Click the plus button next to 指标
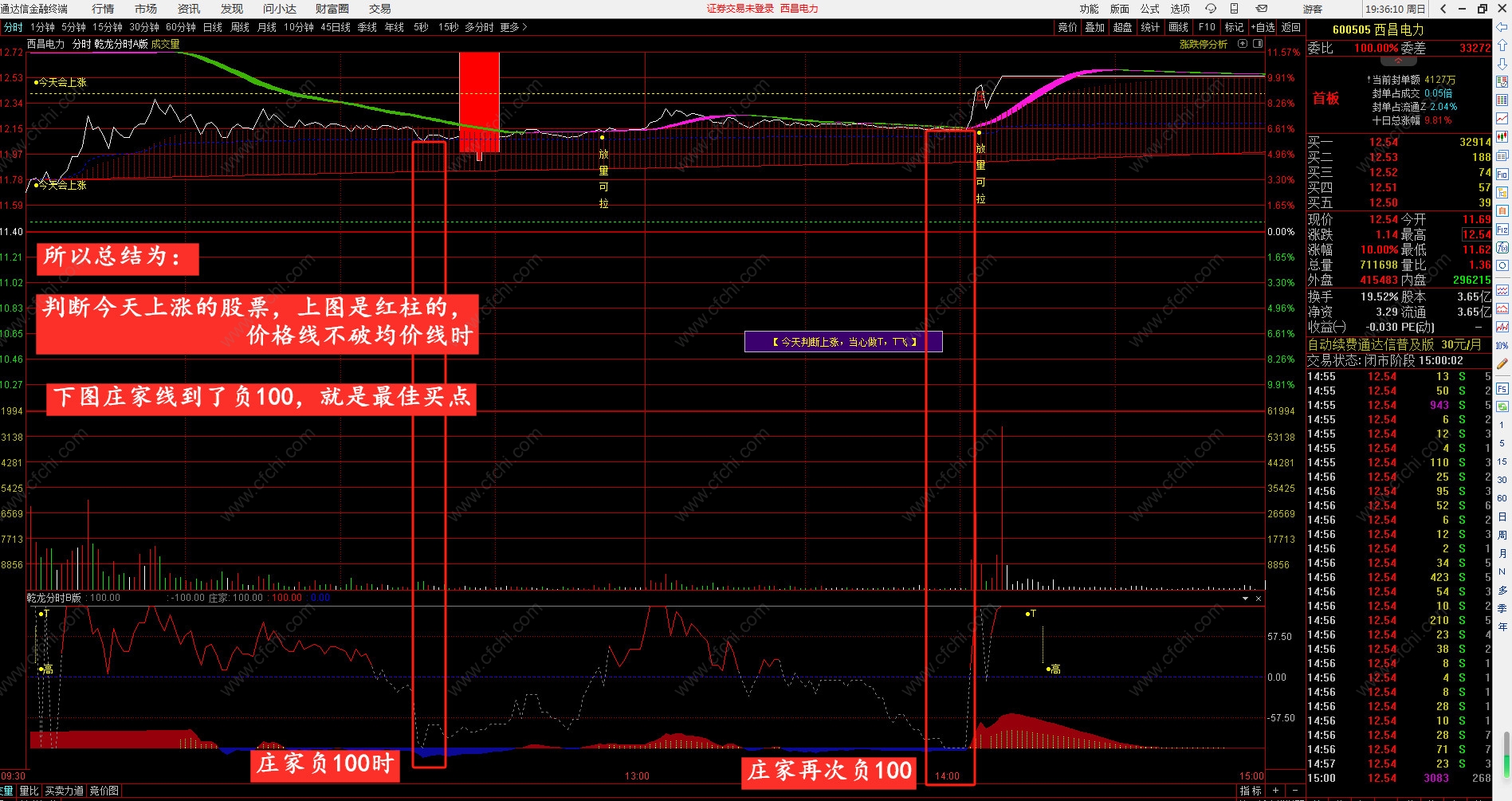This screenshot has width=1512, height=801. click(1275, 791)
